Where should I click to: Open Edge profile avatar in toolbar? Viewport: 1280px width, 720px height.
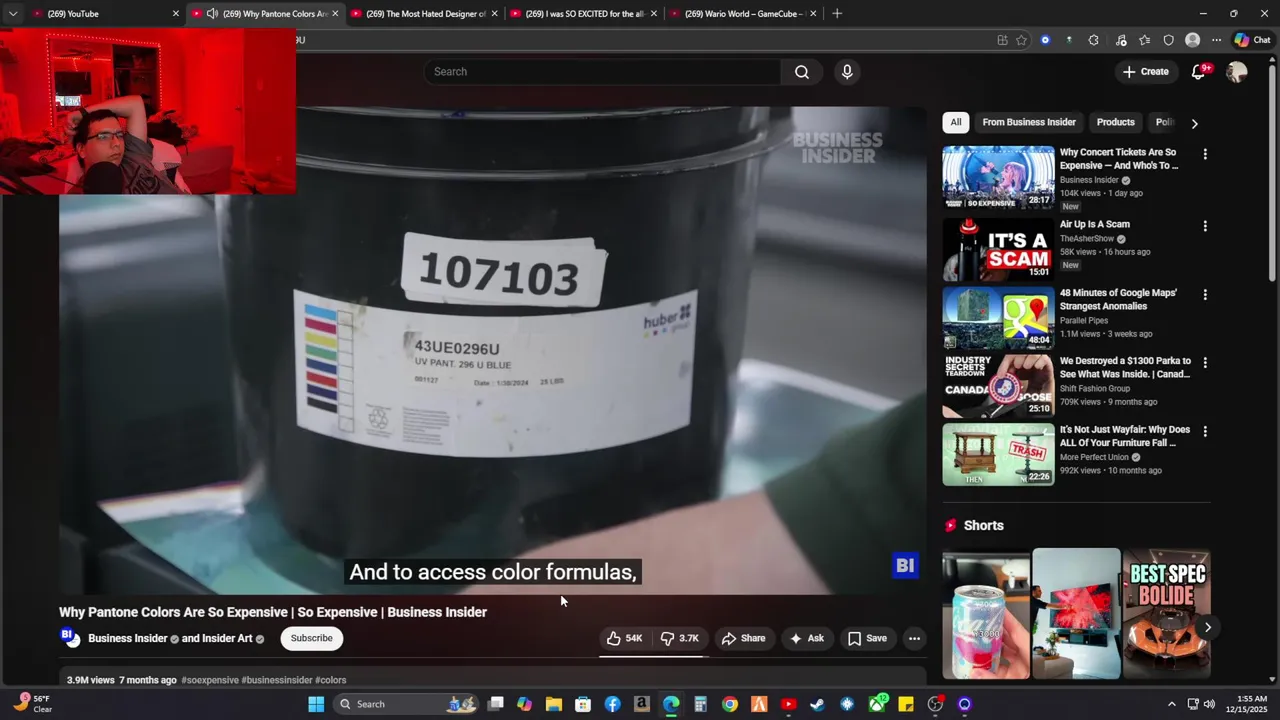[x=1192, y=40]
